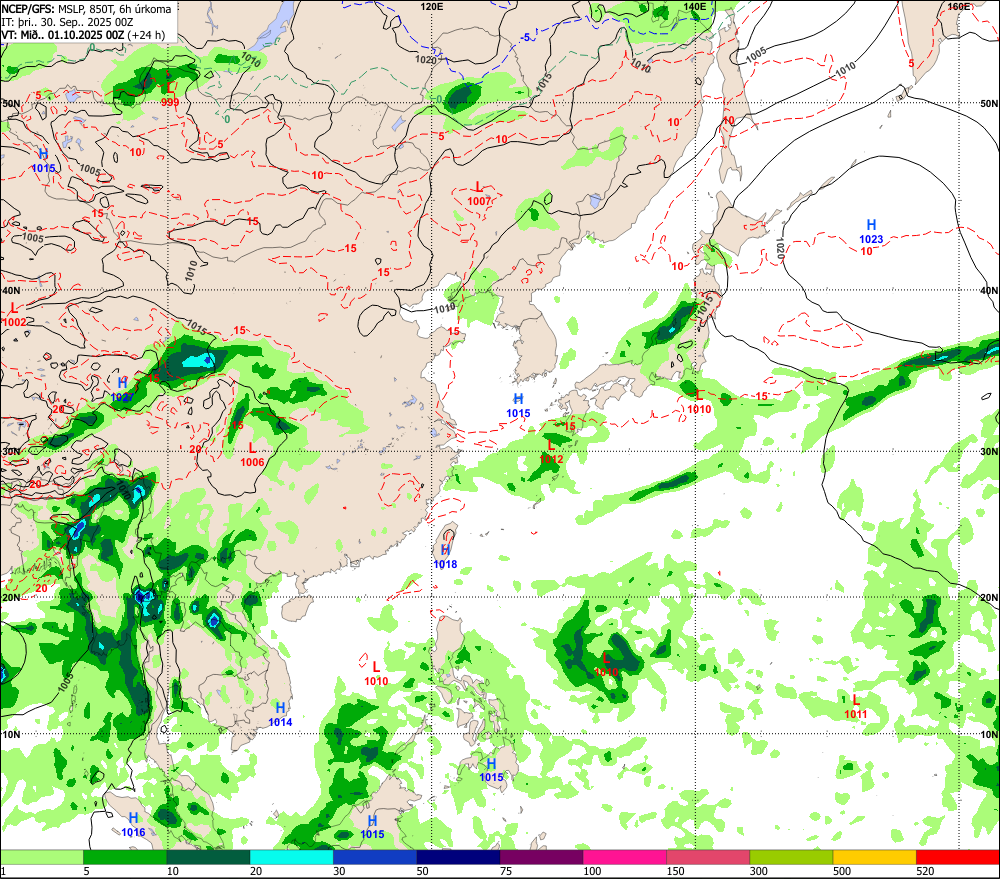Viewport: 1000px width, 879px height.
Task: Click the L 1006 low pressure label
Action: (253, 455)
